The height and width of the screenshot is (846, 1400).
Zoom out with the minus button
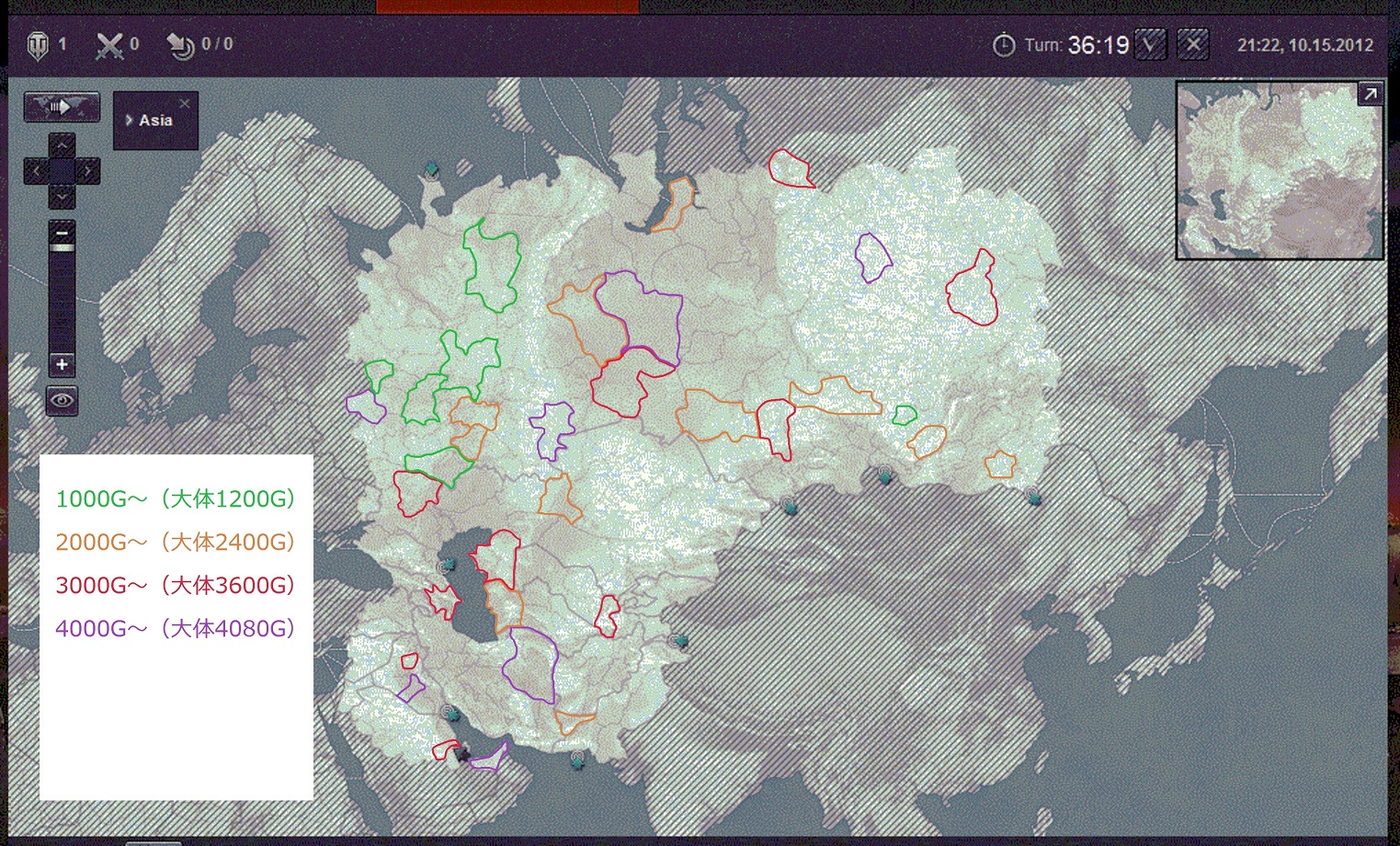click(62, 231)
